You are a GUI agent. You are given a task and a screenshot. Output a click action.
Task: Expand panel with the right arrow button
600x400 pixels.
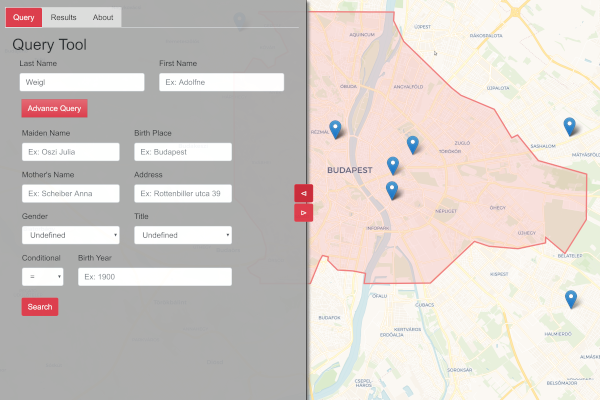[x=303, y=212]
